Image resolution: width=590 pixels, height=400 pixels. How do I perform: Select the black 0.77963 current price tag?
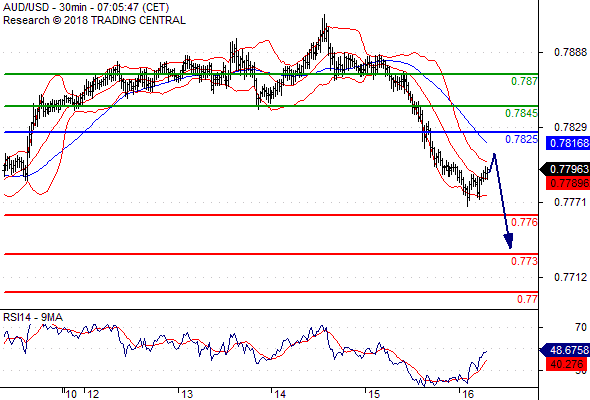coord(565,169)
